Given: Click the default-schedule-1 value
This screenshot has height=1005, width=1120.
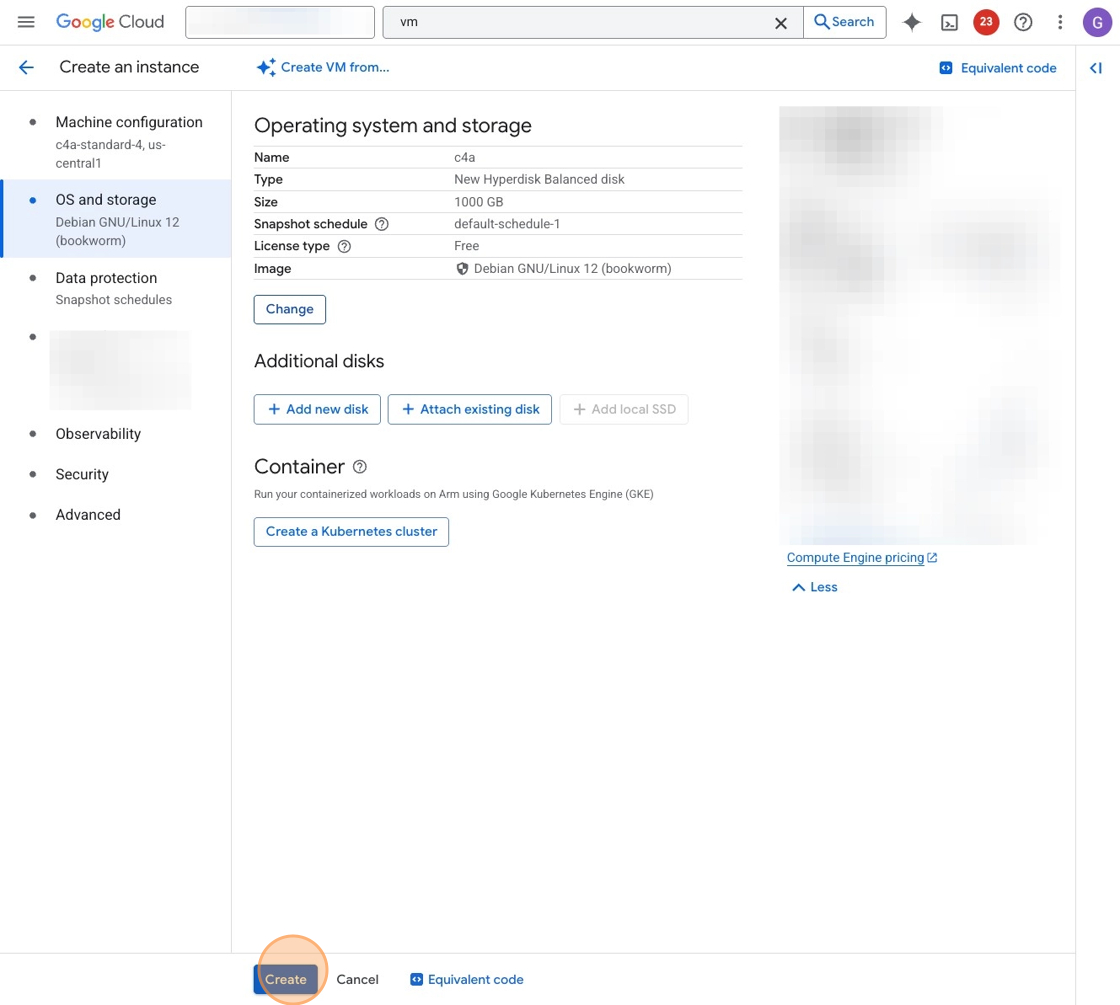Looking at the screenshot, I should tap(507, 224).
